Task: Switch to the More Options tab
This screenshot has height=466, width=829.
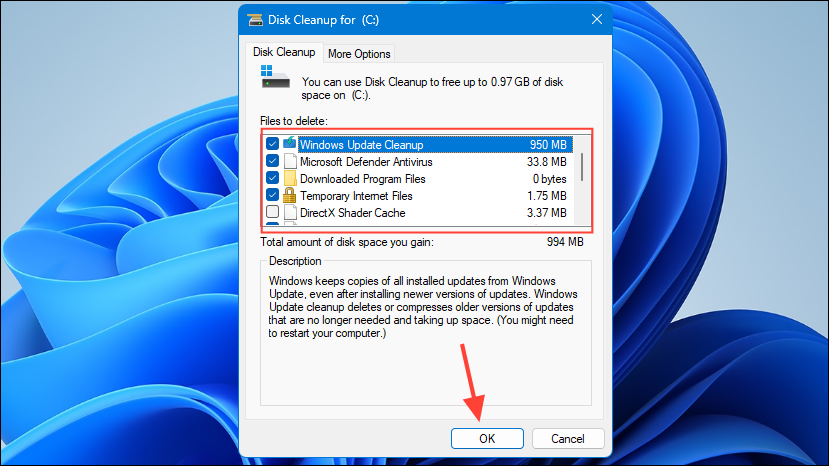Action: tap(359, 54)
